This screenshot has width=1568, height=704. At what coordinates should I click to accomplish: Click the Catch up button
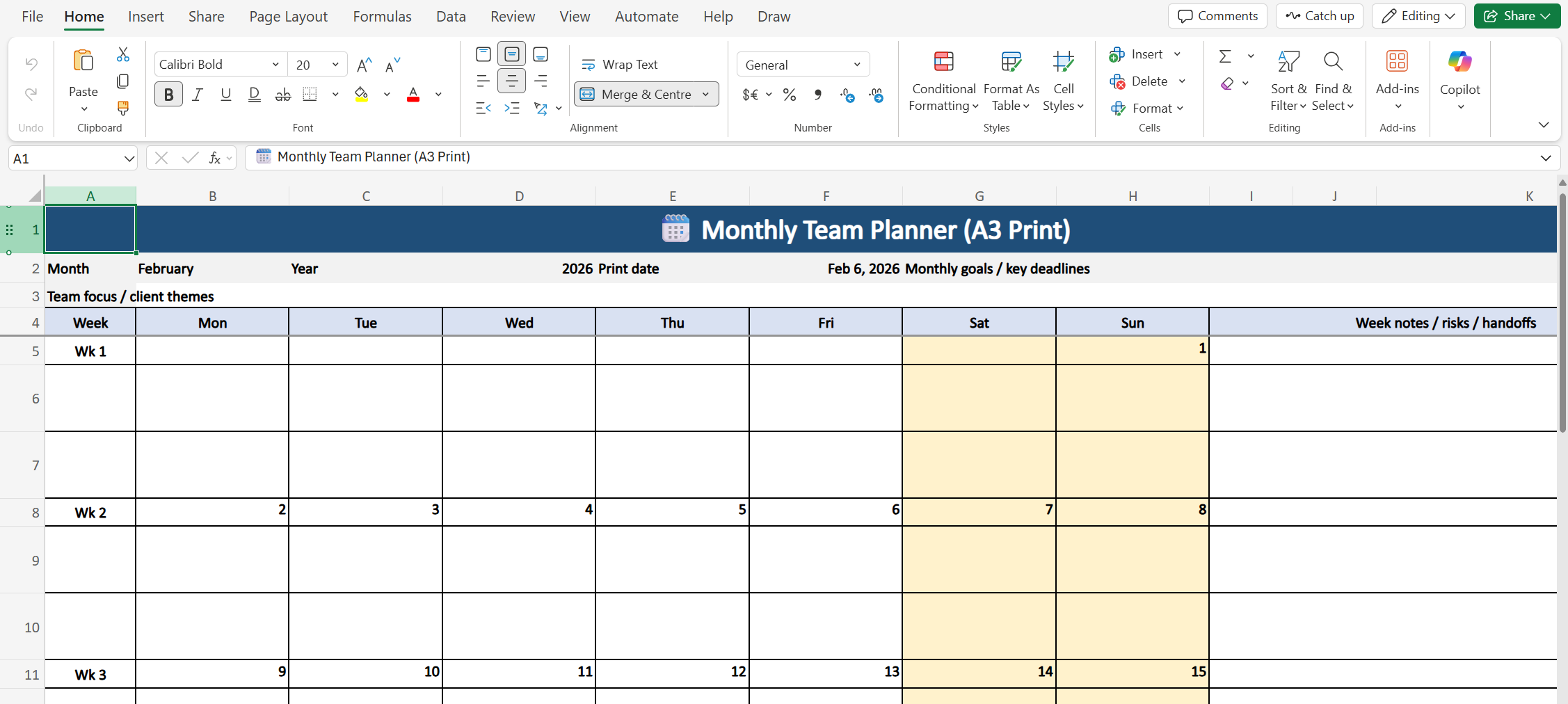click(x=1319, y=16)
